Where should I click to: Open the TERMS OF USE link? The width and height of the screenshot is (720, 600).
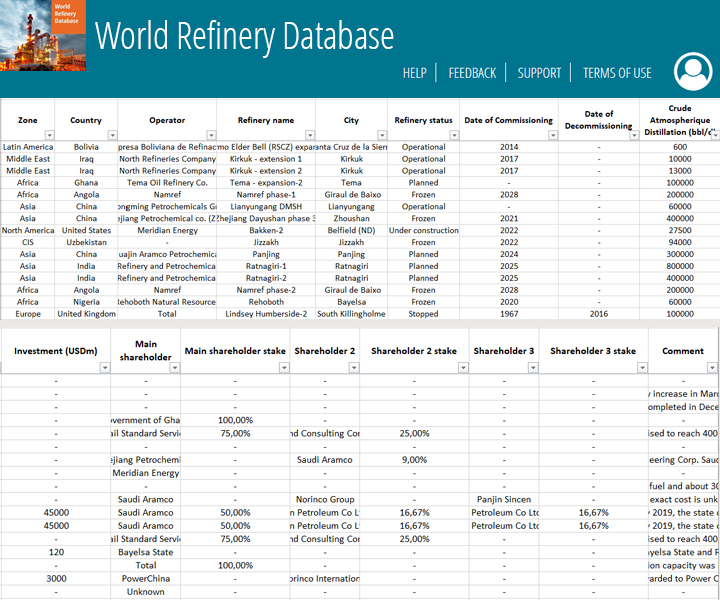617,73
